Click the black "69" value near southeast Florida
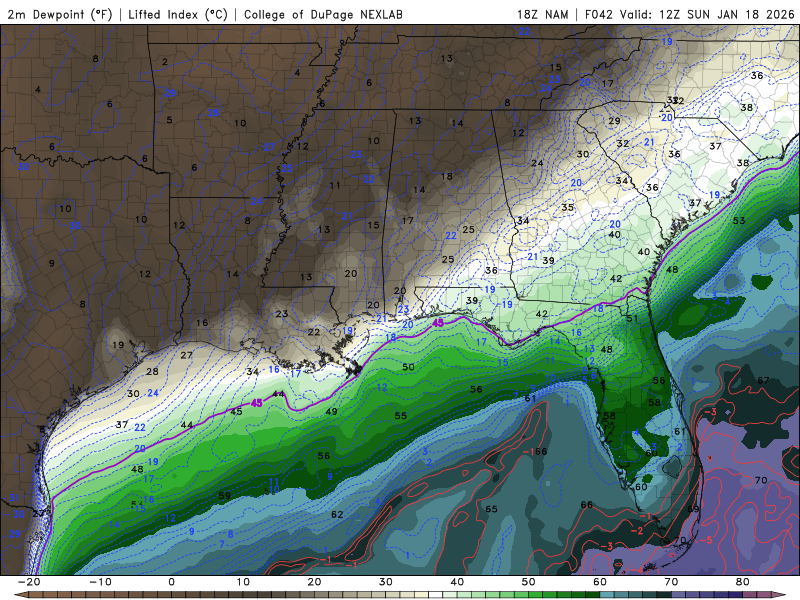 coord(693,509)
